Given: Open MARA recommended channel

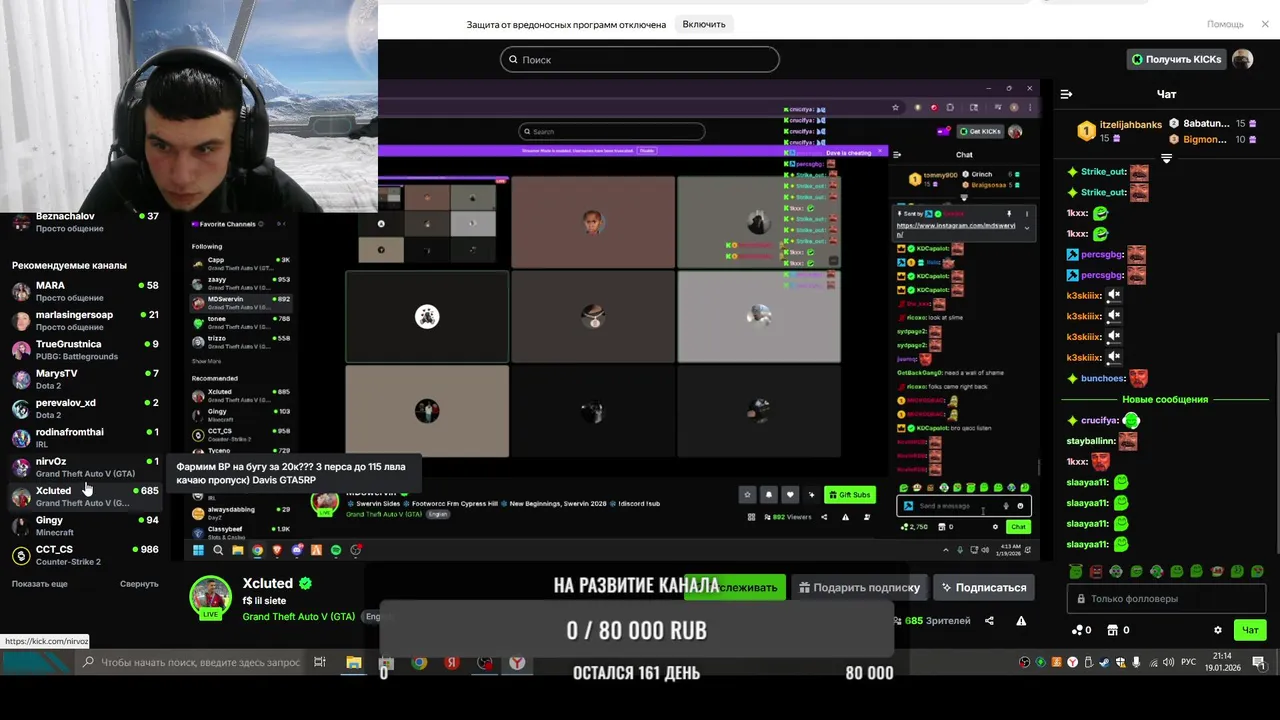Looking at the screenshot, I should [x=85, y=291].
